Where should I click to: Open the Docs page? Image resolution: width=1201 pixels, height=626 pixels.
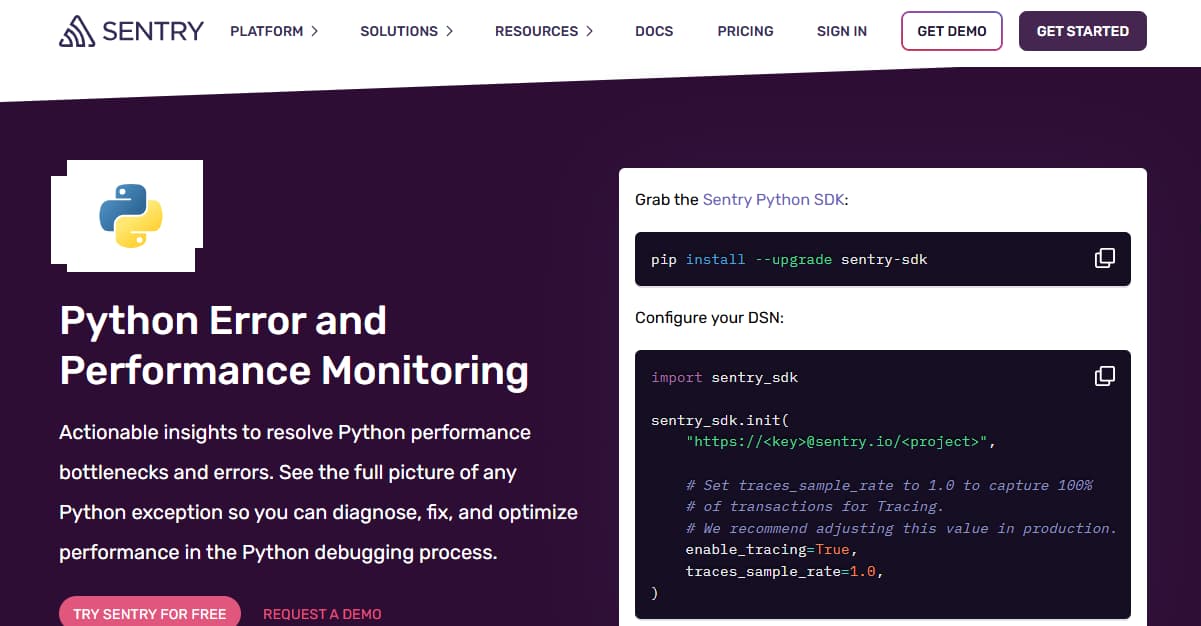click(x=654, y=31)
